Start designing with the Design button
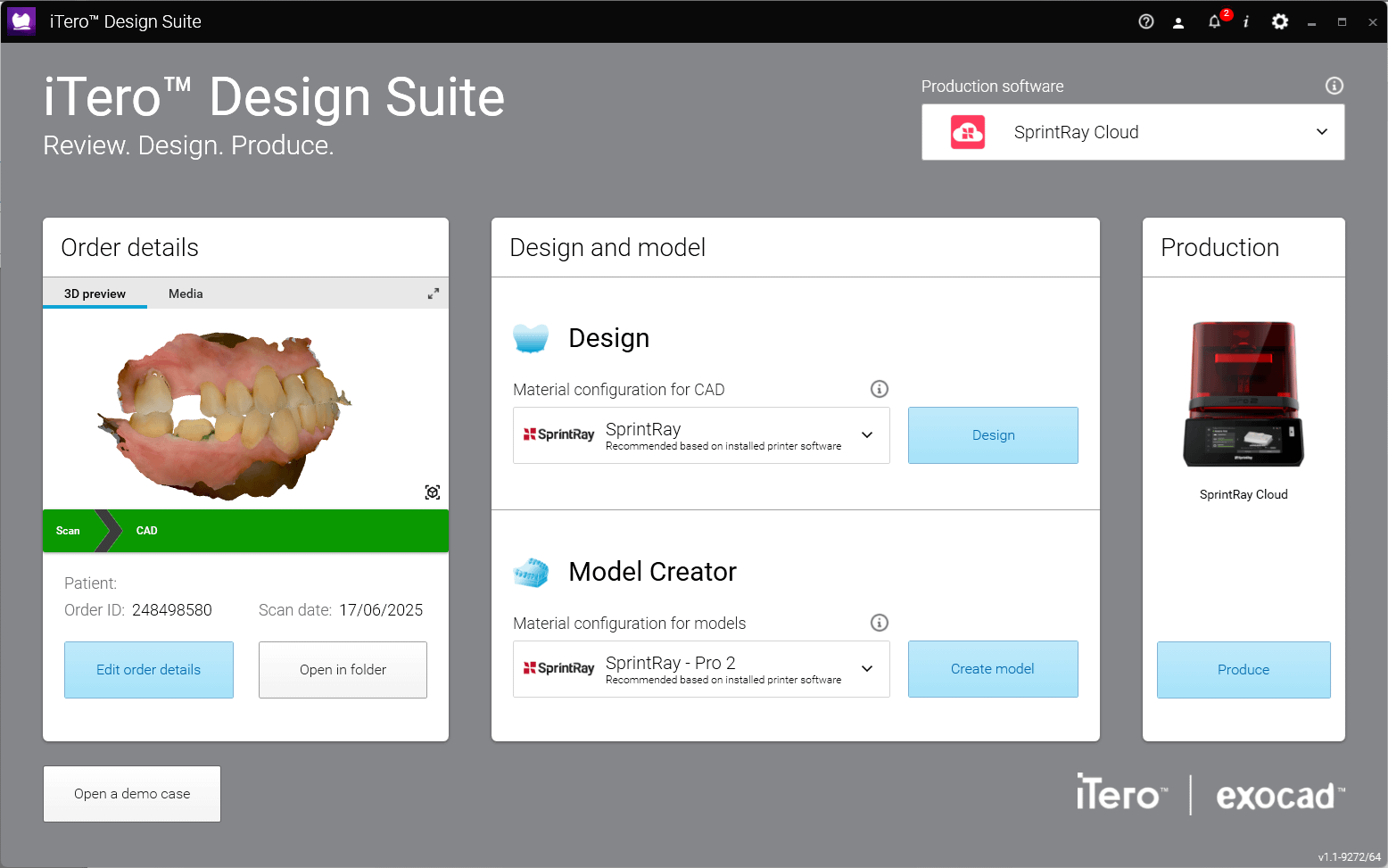Image resolution: width=1388 pixels, height=868 pixels. (993, 435)
